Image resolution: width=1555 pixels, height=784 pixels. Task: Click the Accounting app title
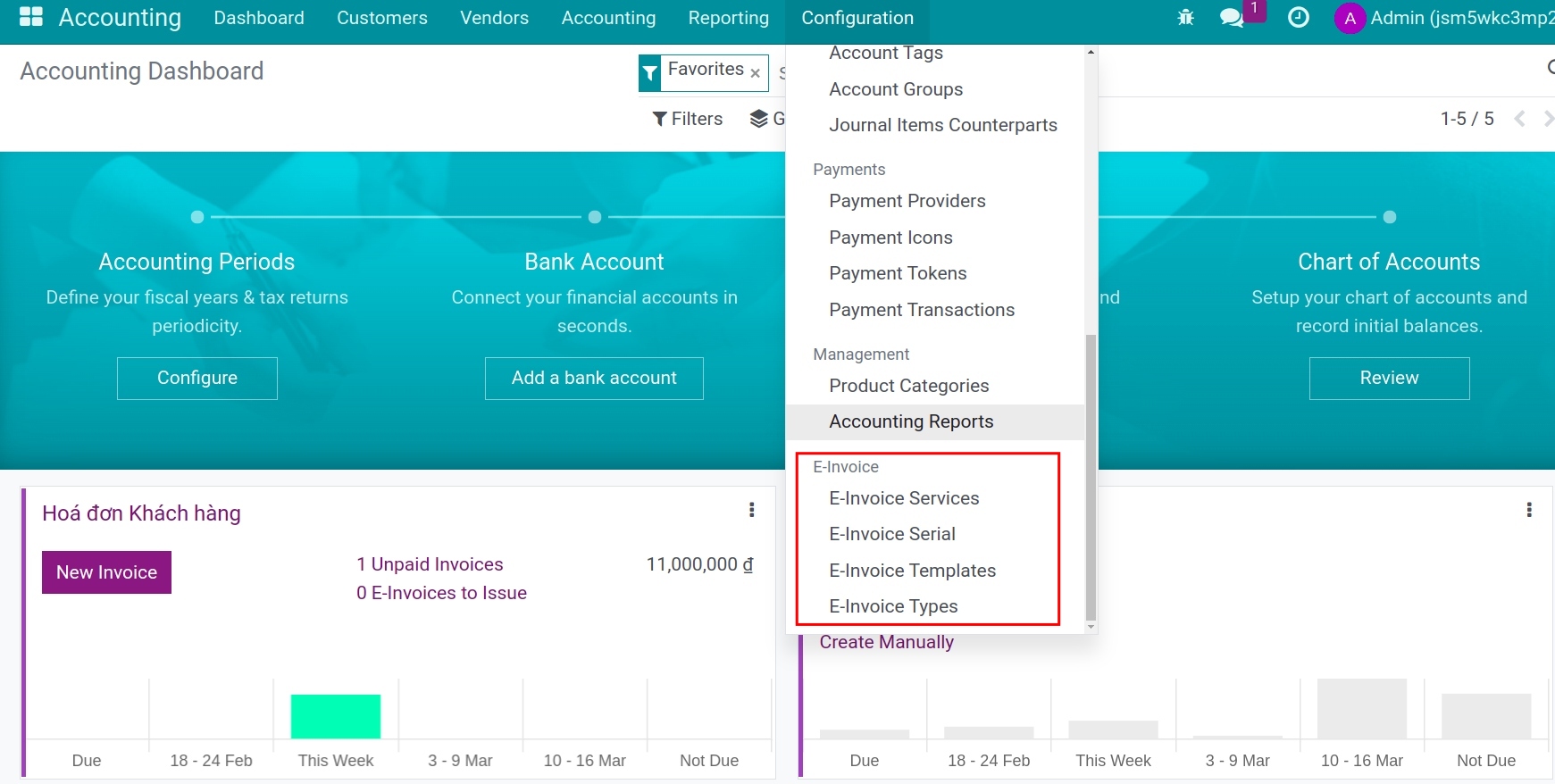[x=120, y=18]
